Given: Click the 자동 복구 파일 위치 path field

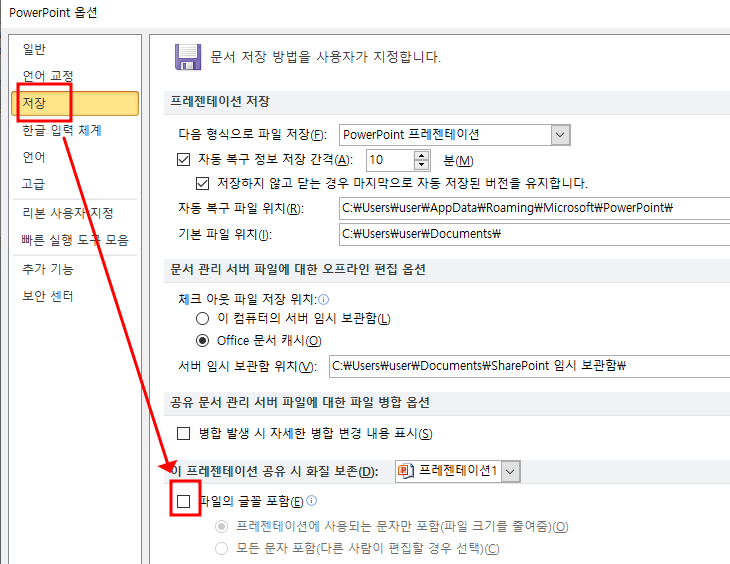Looking at the screenshot, I should coord(534,208).
